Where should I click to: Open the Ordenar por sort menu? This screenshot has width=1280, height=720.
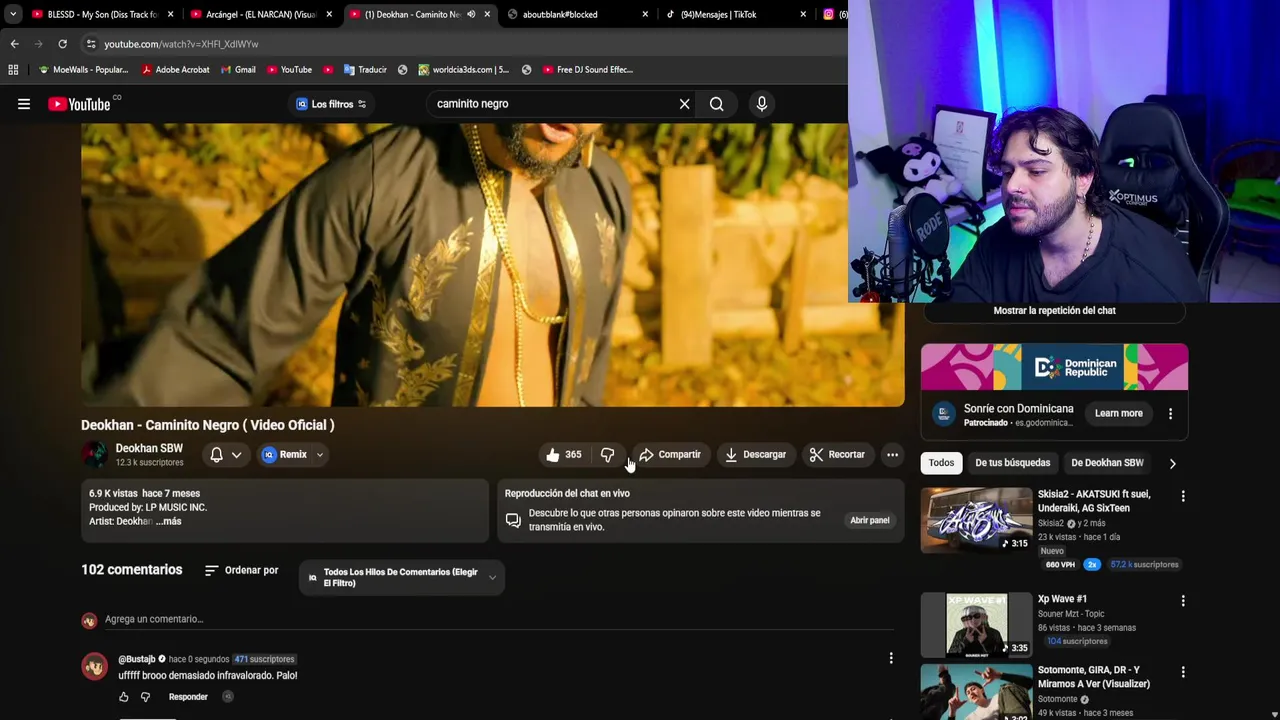241,570
